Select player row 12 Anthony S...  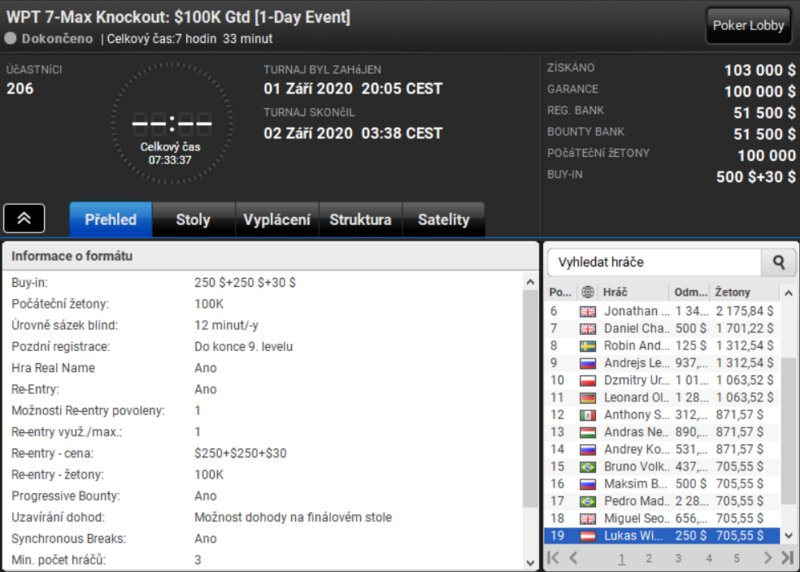point(662,415)
